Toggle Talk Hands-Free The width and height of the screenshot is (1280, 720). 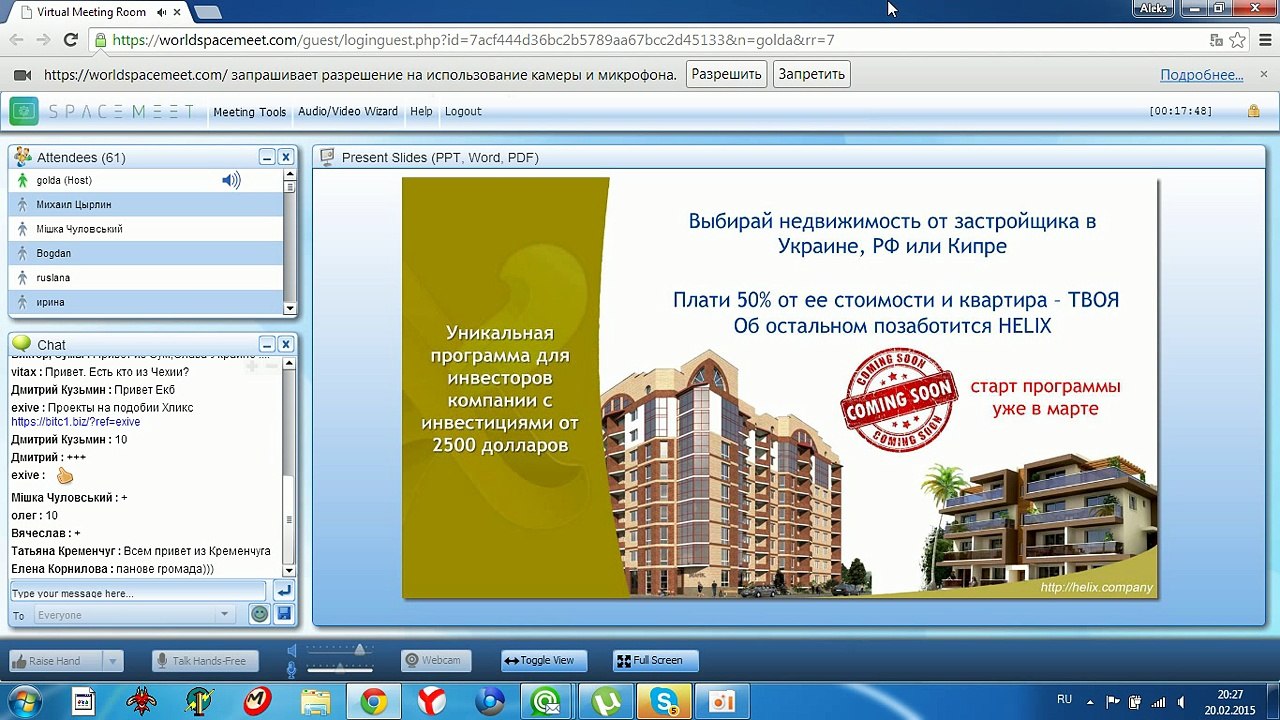click(205, 661)
